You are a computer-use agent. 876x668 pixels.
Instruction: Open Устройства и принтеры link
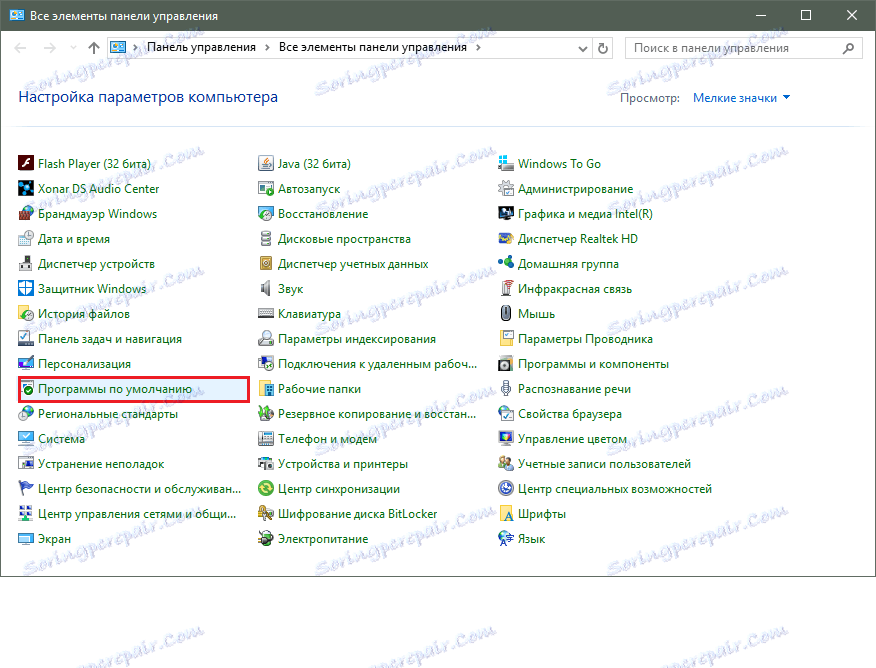pos(343,464)
